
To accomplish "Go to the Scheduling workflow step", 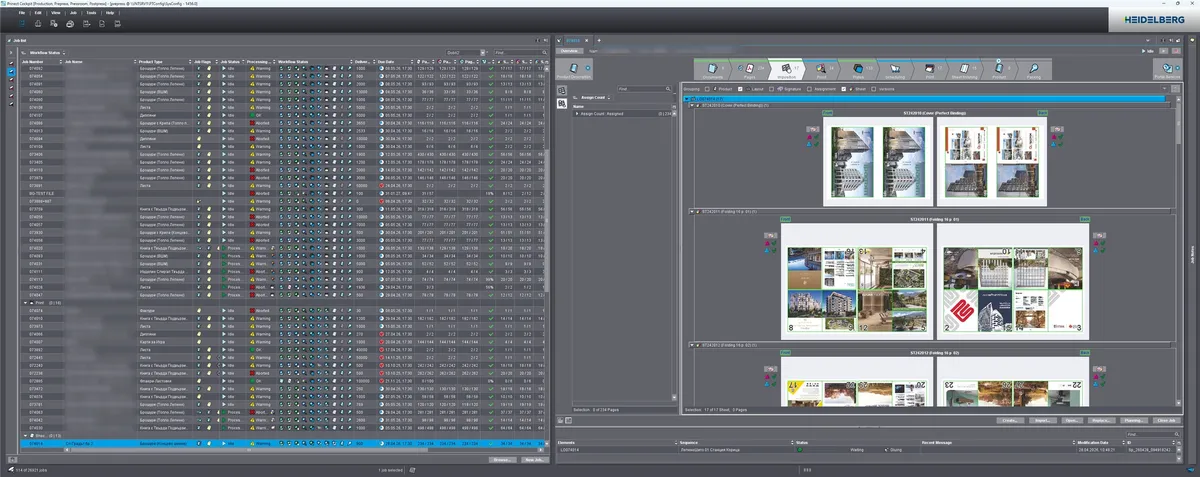I will 895,69.
